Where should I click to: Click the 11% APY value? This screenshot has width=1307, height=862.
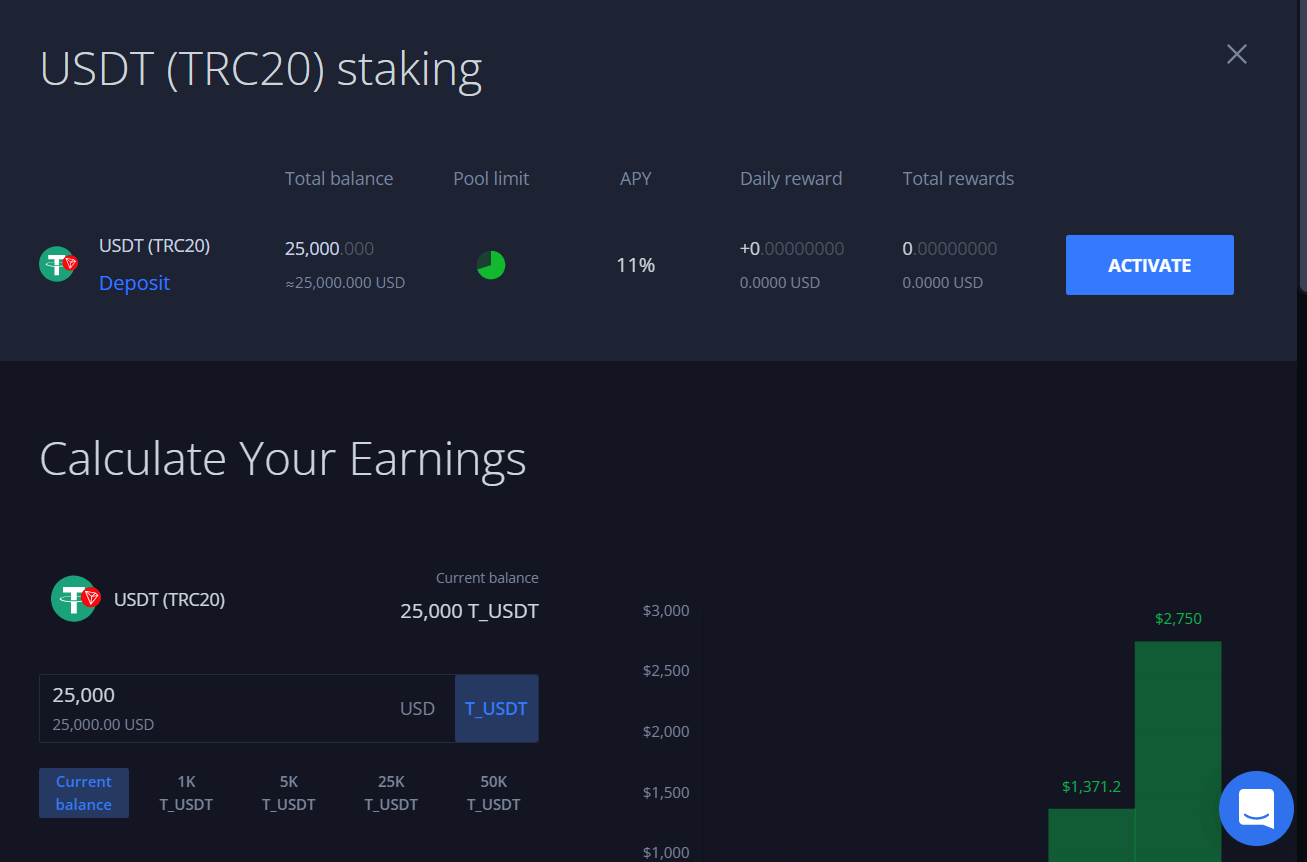[x=636, y=265]
